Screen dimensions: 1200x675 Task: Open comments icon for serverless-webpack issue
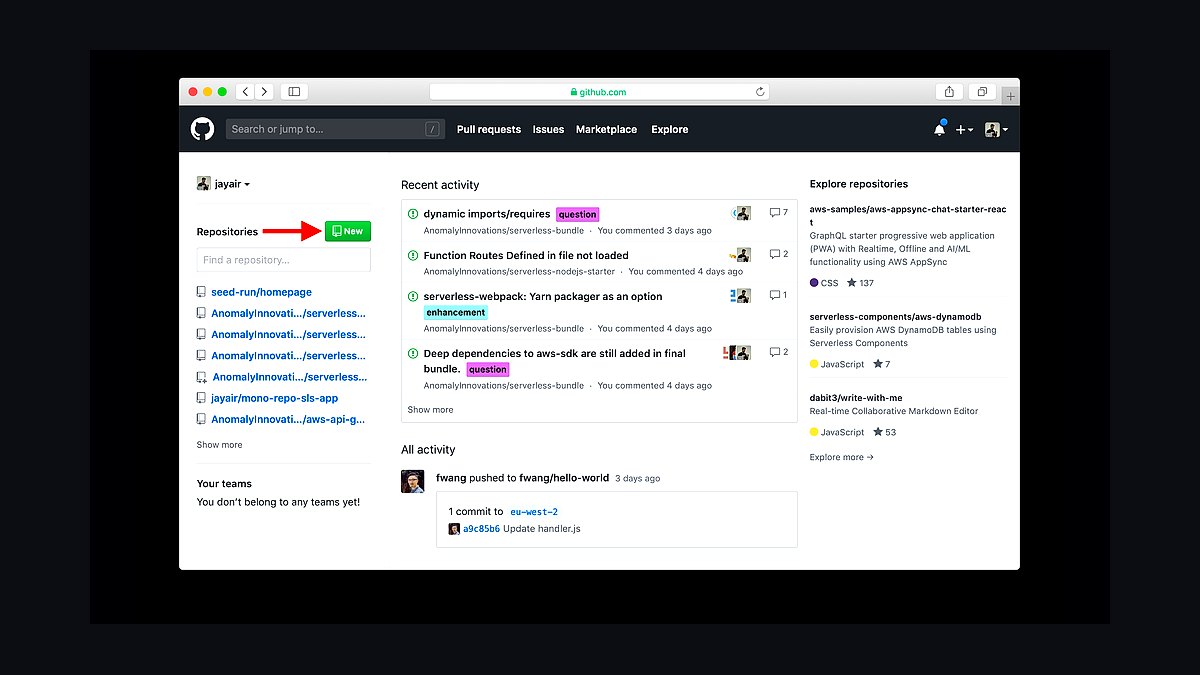click(x=778, y=295)
